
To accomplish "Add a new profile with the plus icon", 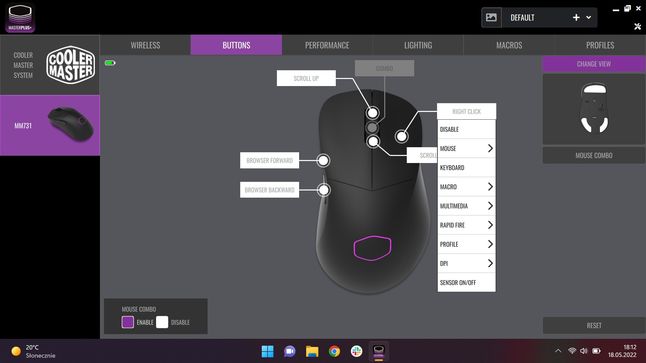I will 576,17.
